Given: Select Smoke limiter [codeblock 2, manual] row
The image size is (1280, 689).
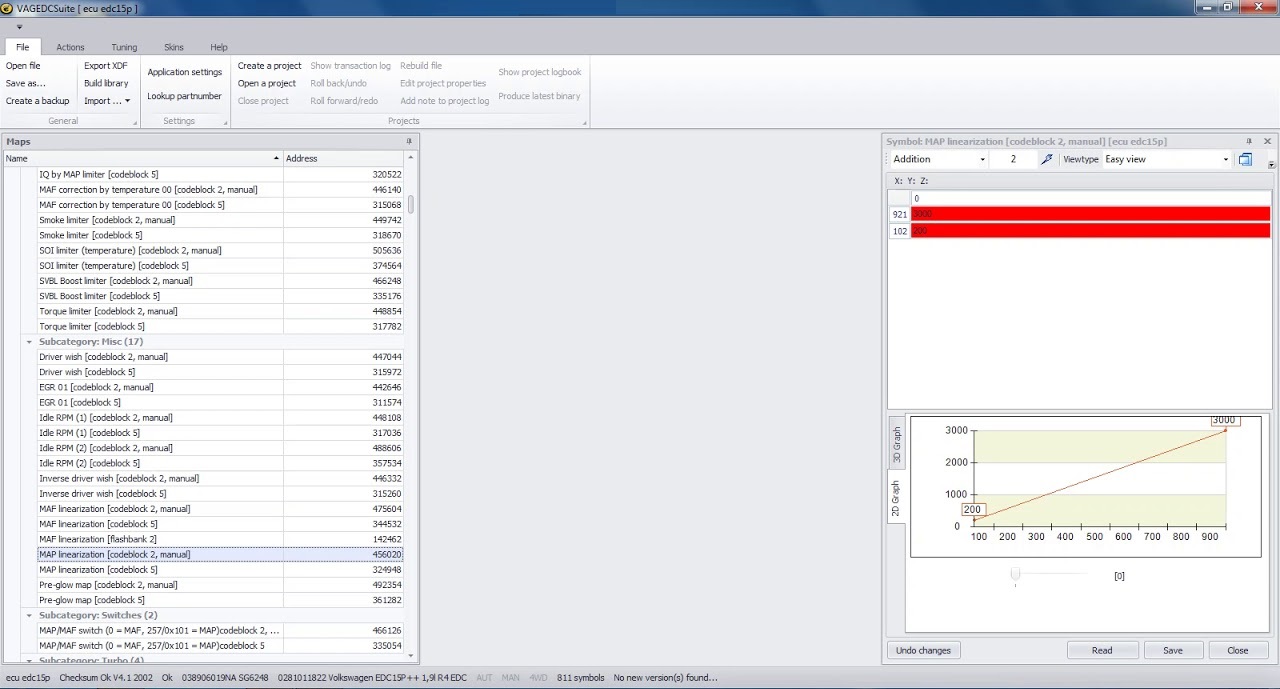Looking at the screenshot, I should 220,220.
